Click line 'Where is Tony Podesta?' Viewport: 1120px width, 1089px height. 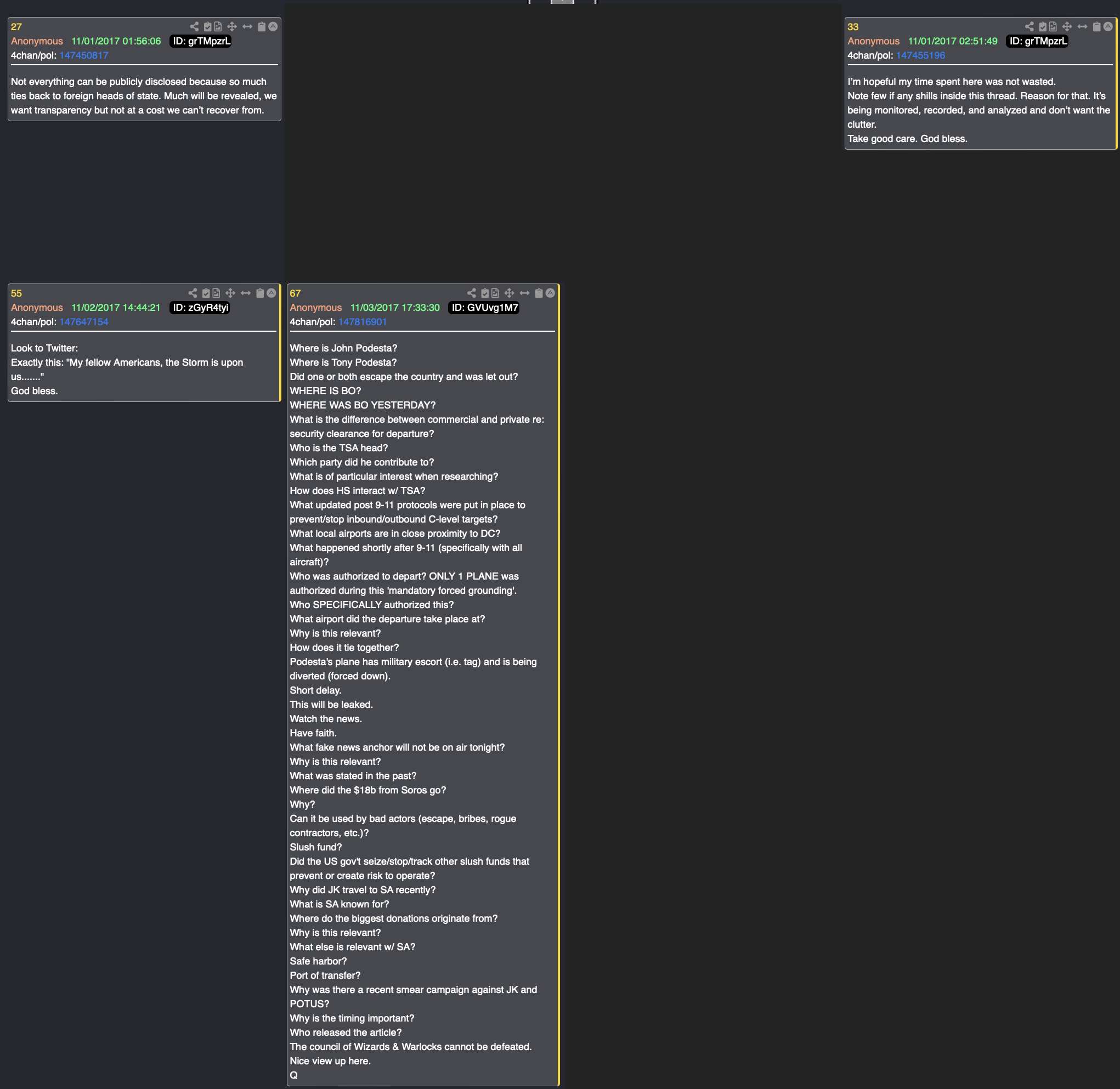coord(343,362)
